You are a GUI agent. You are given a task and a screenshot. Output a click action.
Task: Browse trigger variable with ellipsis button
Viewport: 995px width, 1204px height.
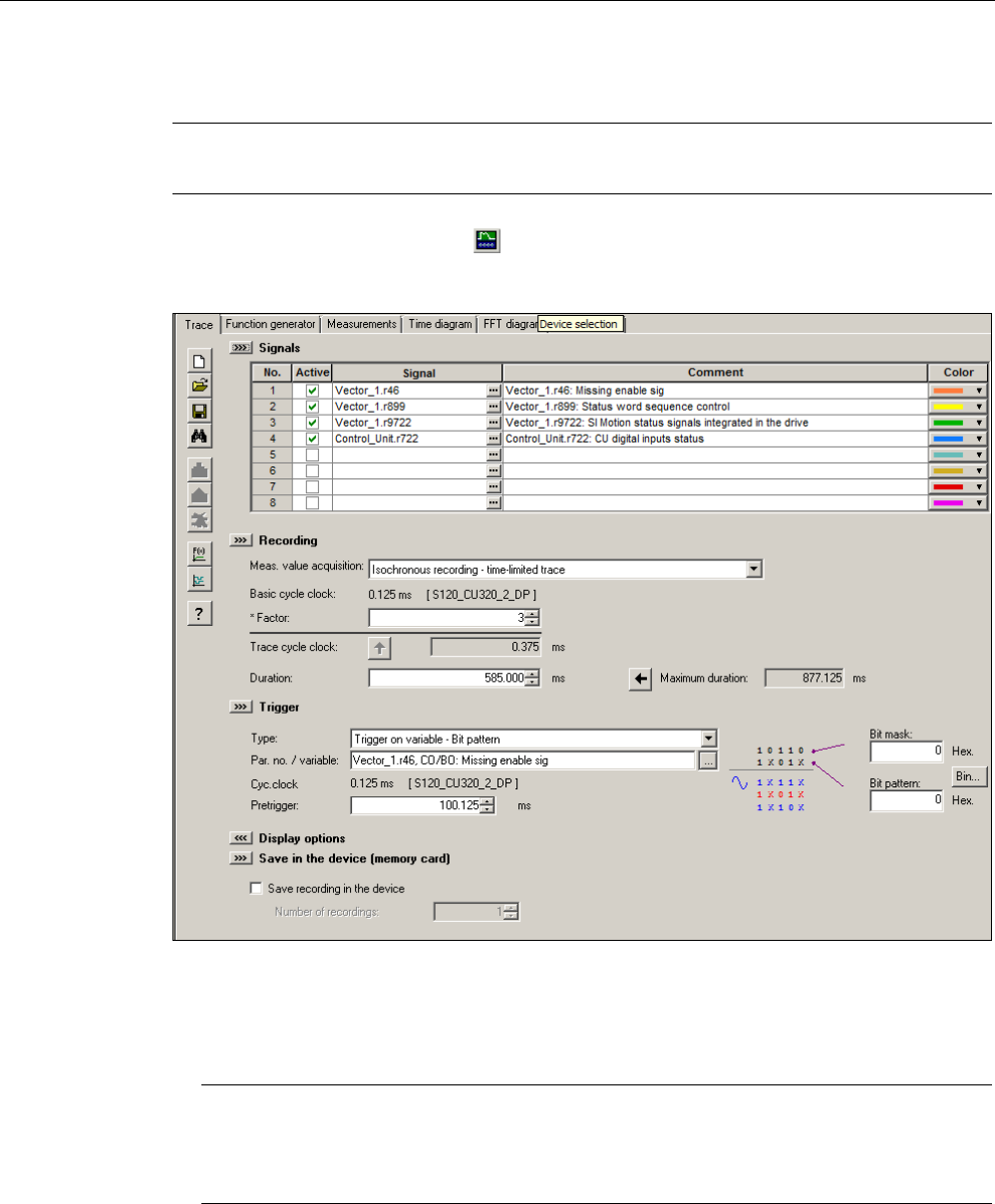pos(707,760)
